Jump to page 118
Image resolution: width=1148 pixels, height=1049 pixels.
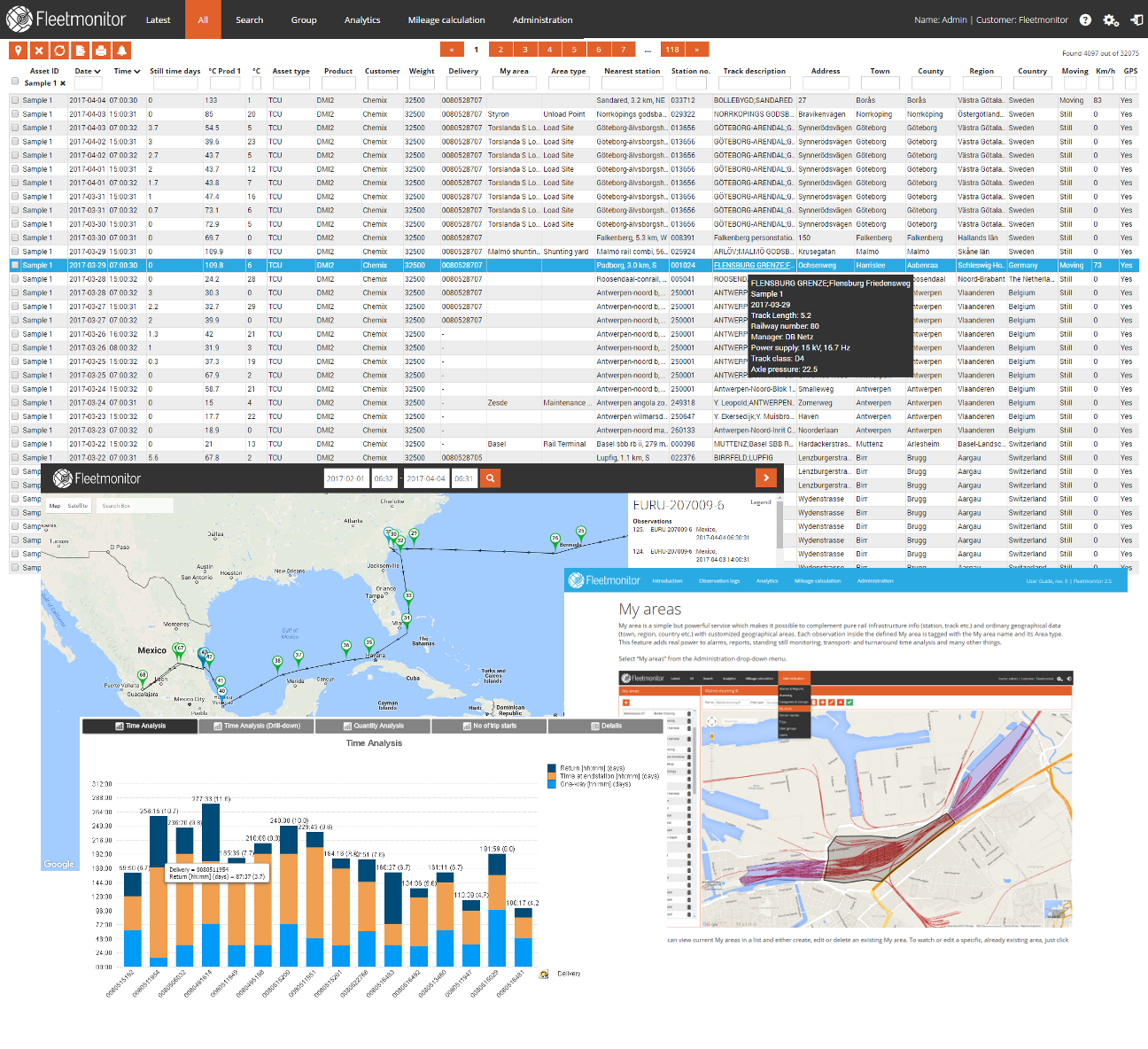pos(673,50)
